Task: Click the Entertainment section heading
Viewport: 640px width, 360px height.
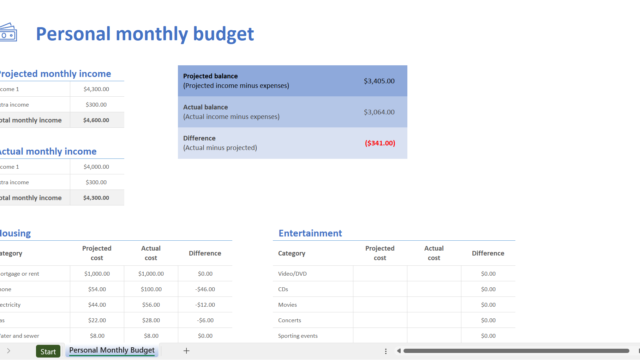Action: [x=310, y=233]
